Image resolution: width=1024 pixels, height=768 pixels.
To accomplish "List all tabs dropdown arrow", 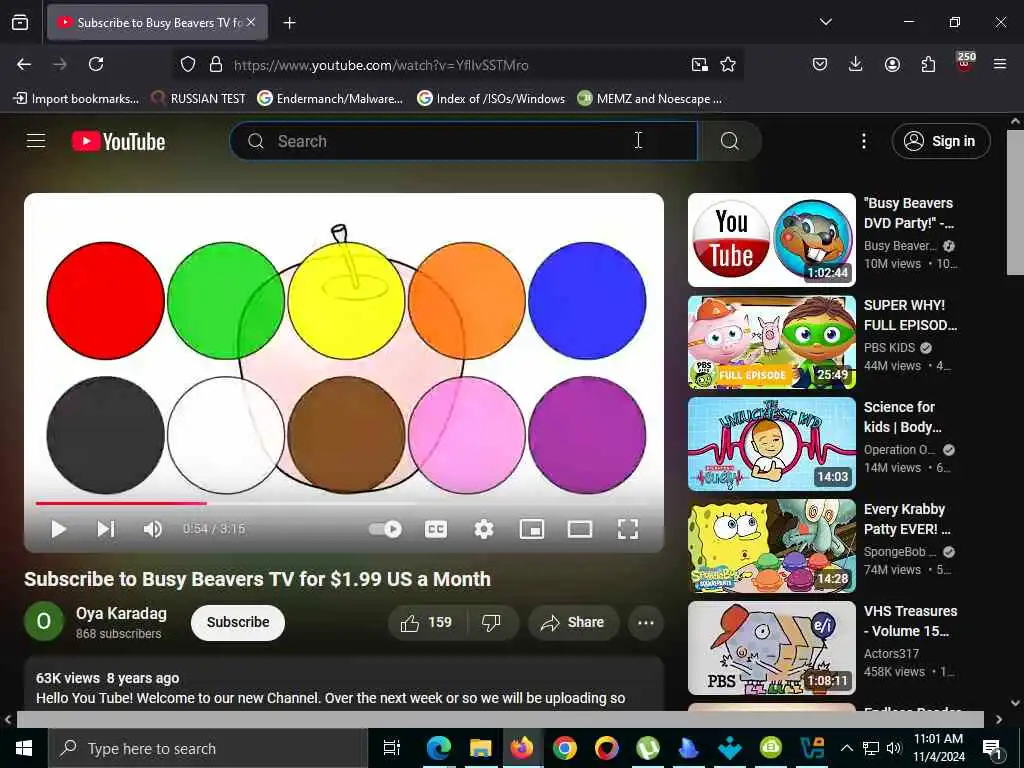I will [825, 22].
